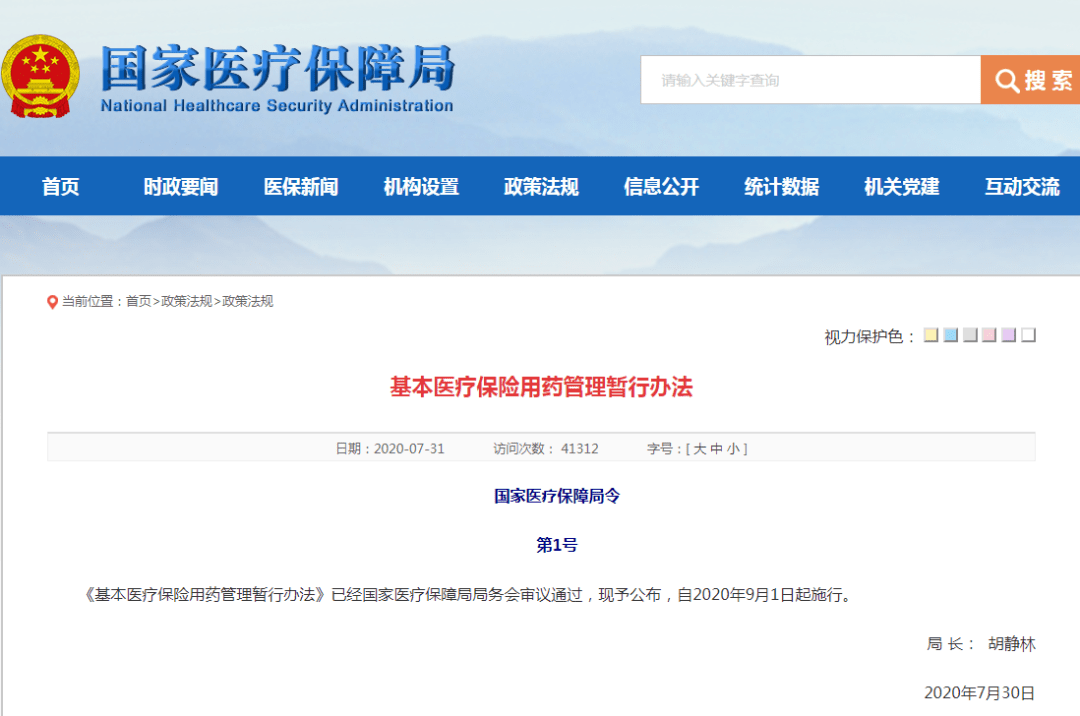Open the 信息公开 navigation item

coord(661,187)
